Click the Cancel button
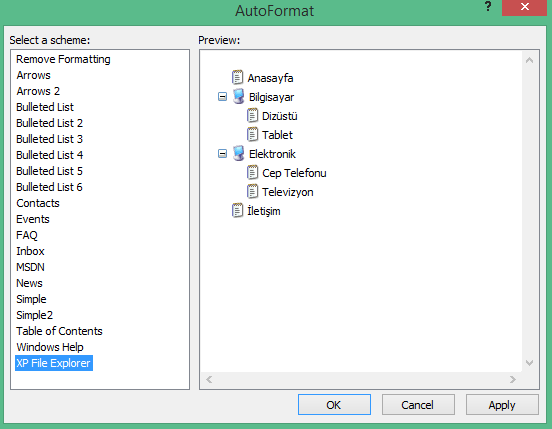Image resolution: width=552 pixels, height=429 pixels. [x=418, y=405]
